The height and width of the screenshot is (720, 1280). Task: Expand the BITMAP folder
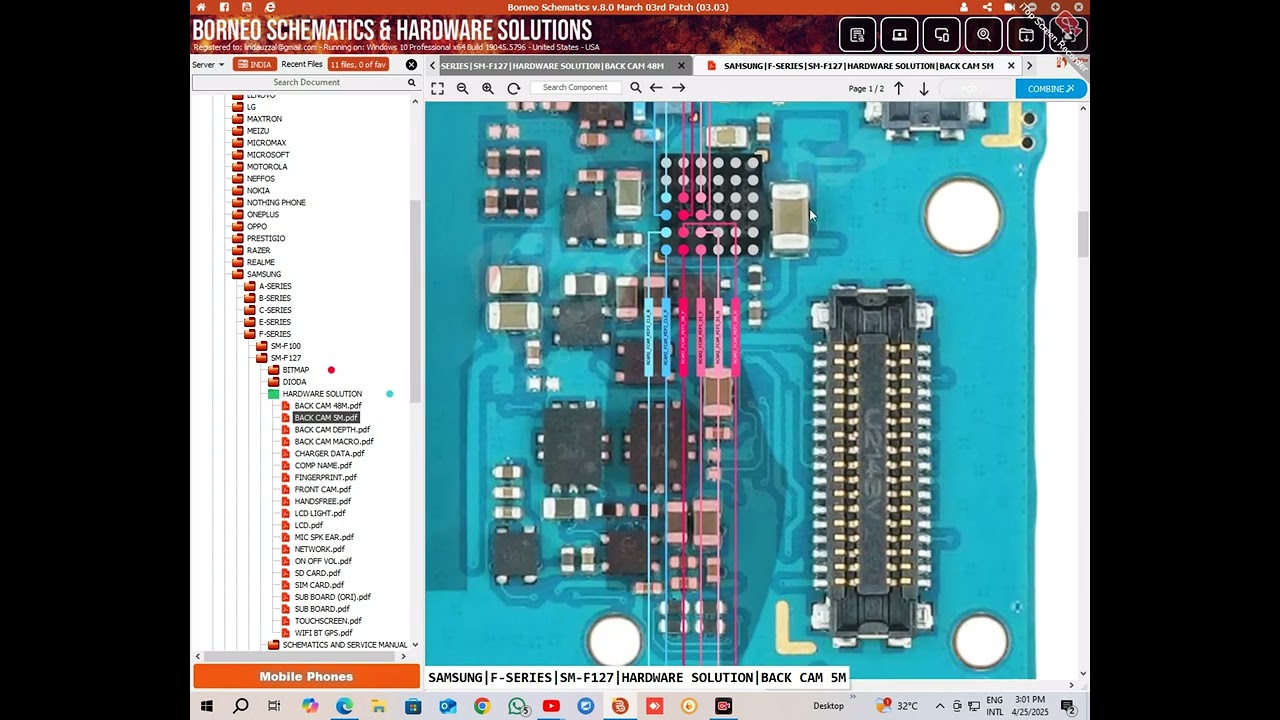tap(274, 370)
